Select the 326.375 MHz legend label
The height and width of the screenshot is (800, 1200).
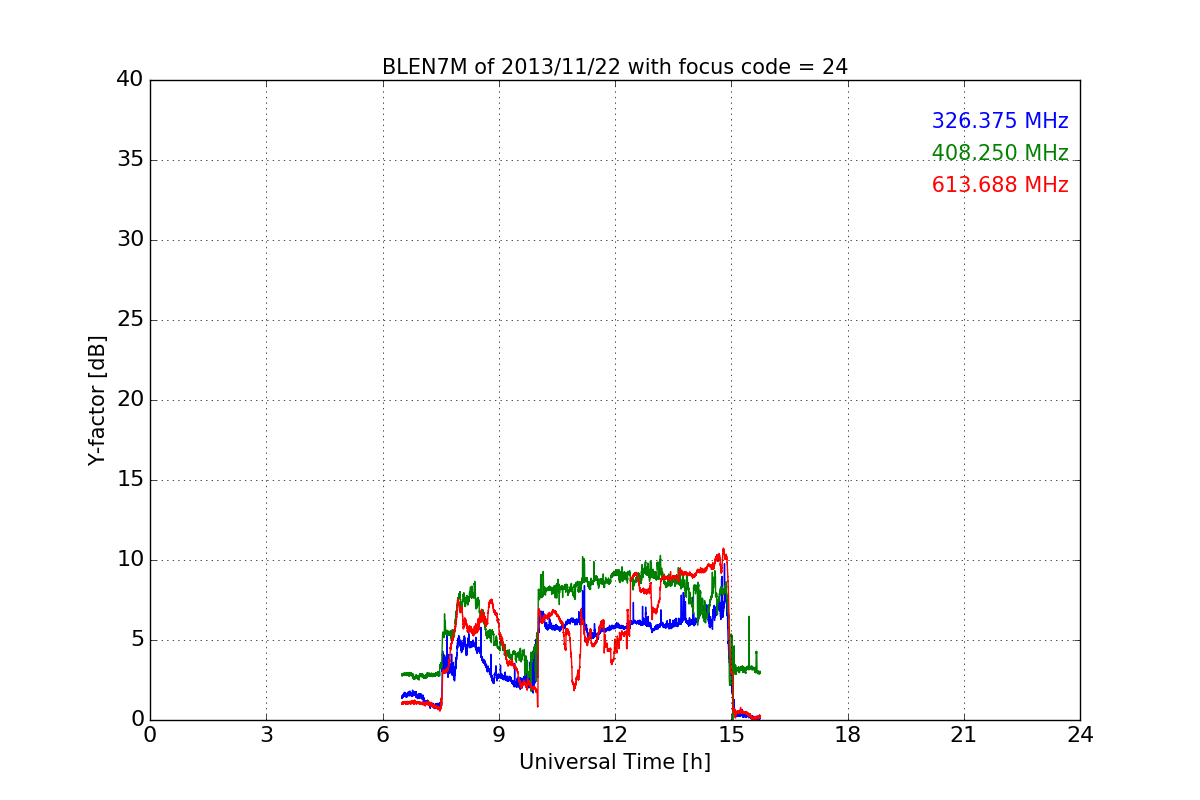point(1000,121)
